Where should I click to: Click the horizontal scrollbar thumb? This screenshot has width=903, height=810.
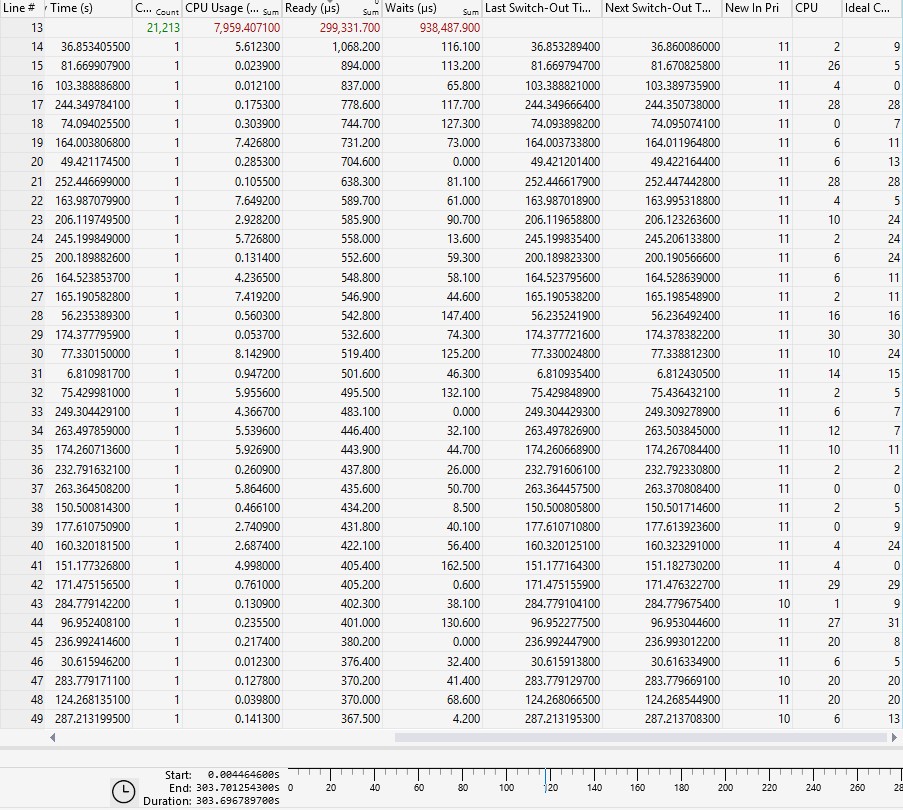(x=640, y=737)
